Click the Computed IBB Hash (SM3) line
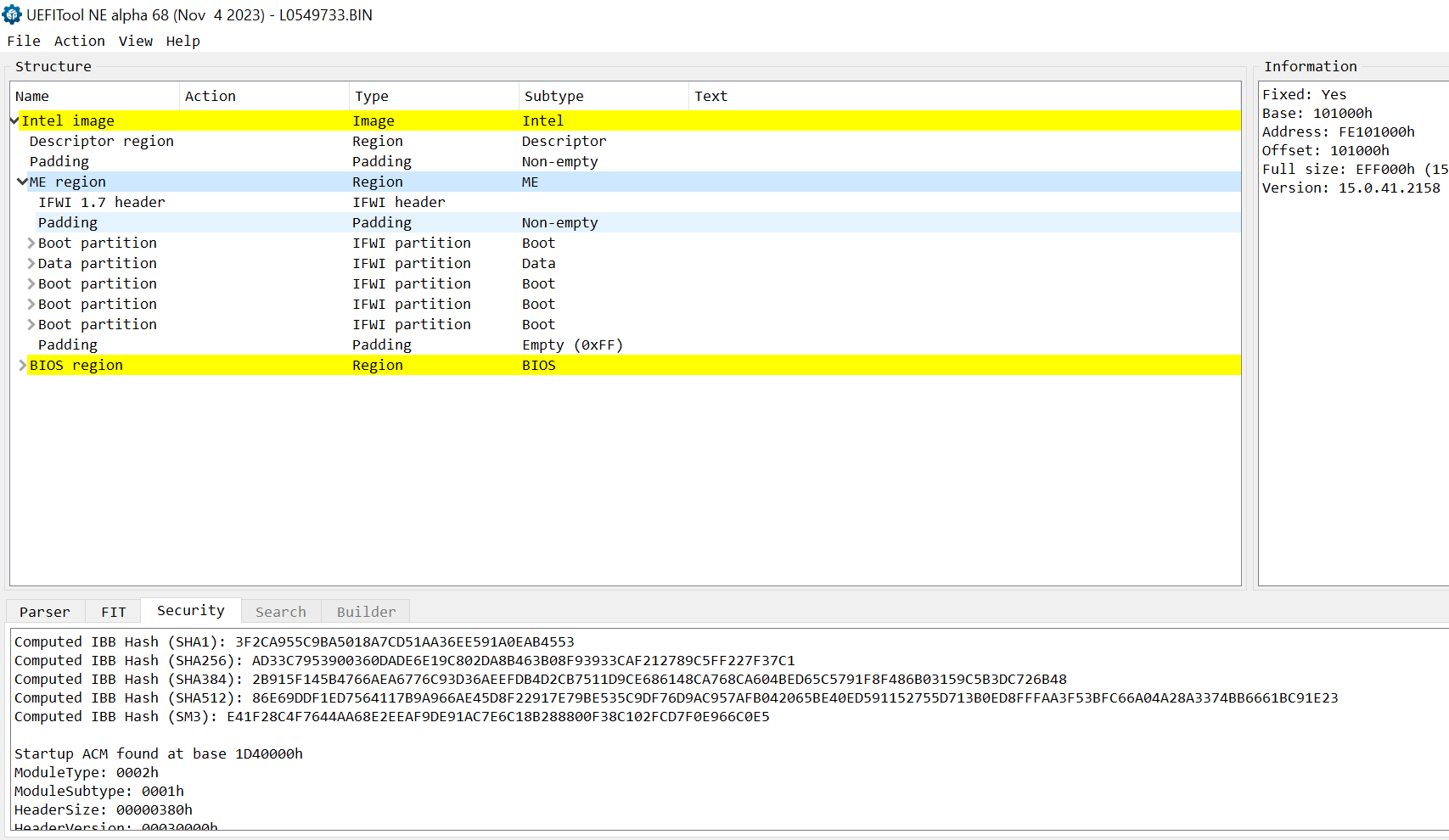Screen dimensions: 1449x840 [392, 716]
